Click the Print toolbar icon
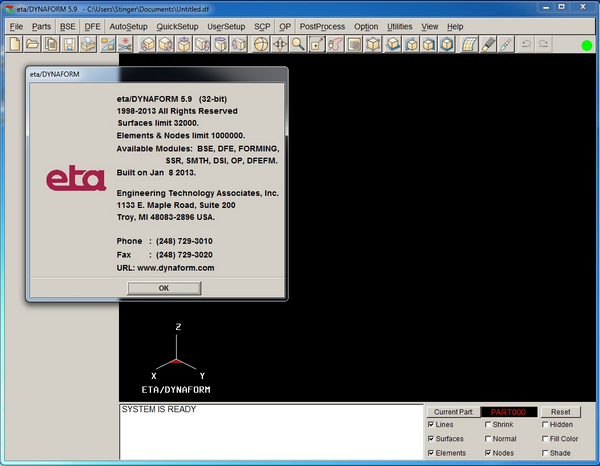This screenshot has width=600, height=466. pos(88,44)
